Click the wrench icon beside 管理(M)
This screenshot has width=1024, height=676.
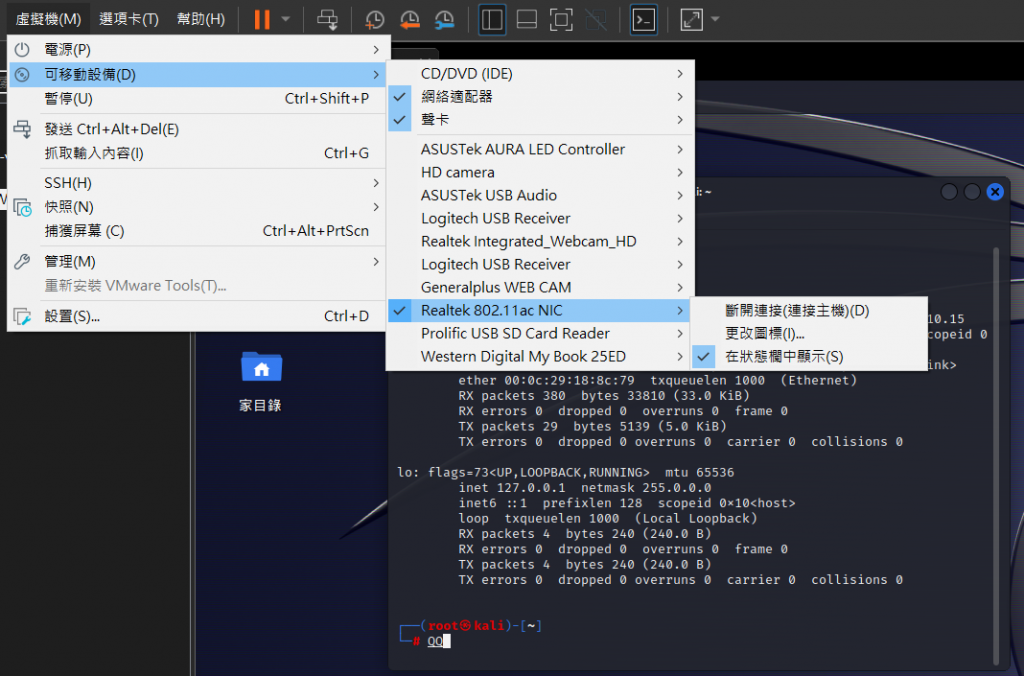coord(22,262)
